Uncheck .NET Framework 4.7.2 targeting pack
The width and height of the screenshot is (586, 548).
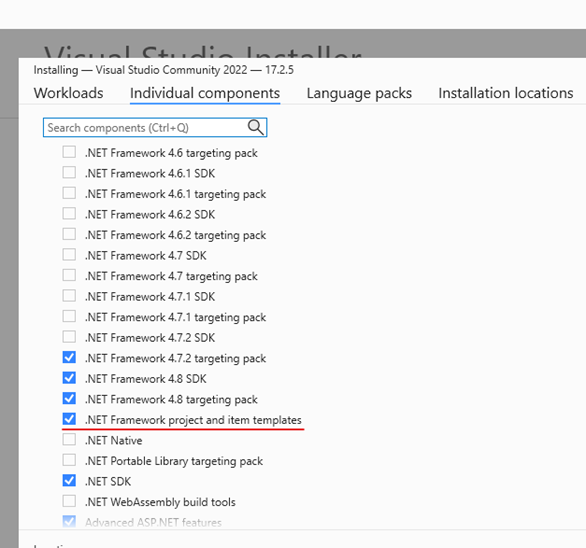[x=69, y=357]
